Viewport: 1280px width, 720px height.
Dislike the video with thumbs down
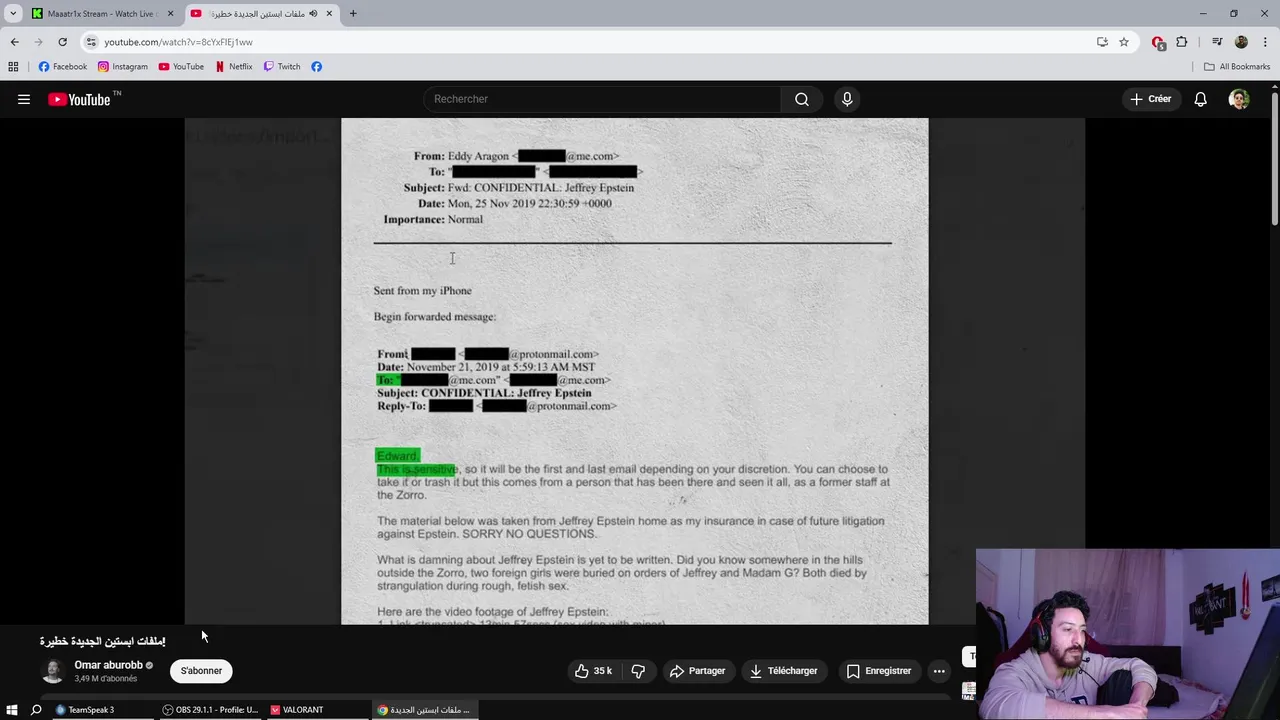coord(638,671)
